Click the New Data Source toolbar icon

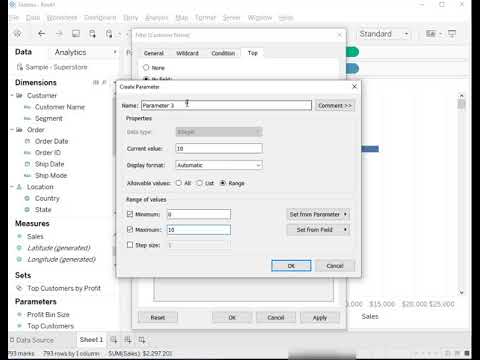click(92, 34)
